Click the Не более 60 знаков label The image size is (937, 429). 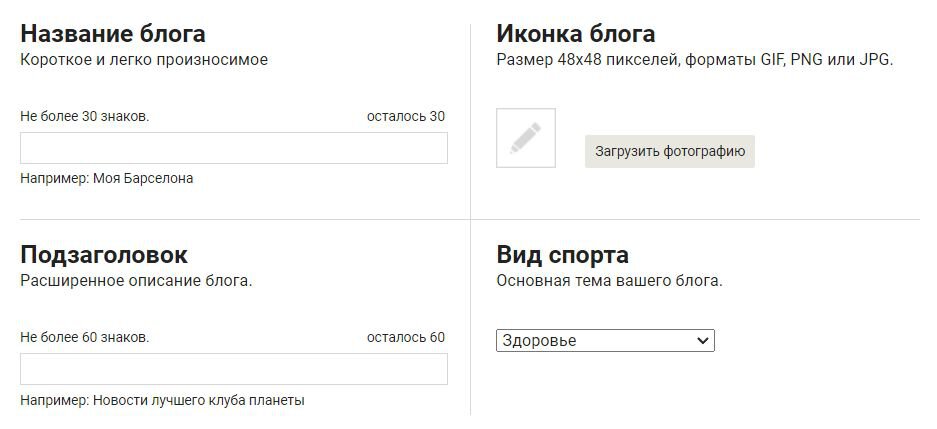point(85,338)
